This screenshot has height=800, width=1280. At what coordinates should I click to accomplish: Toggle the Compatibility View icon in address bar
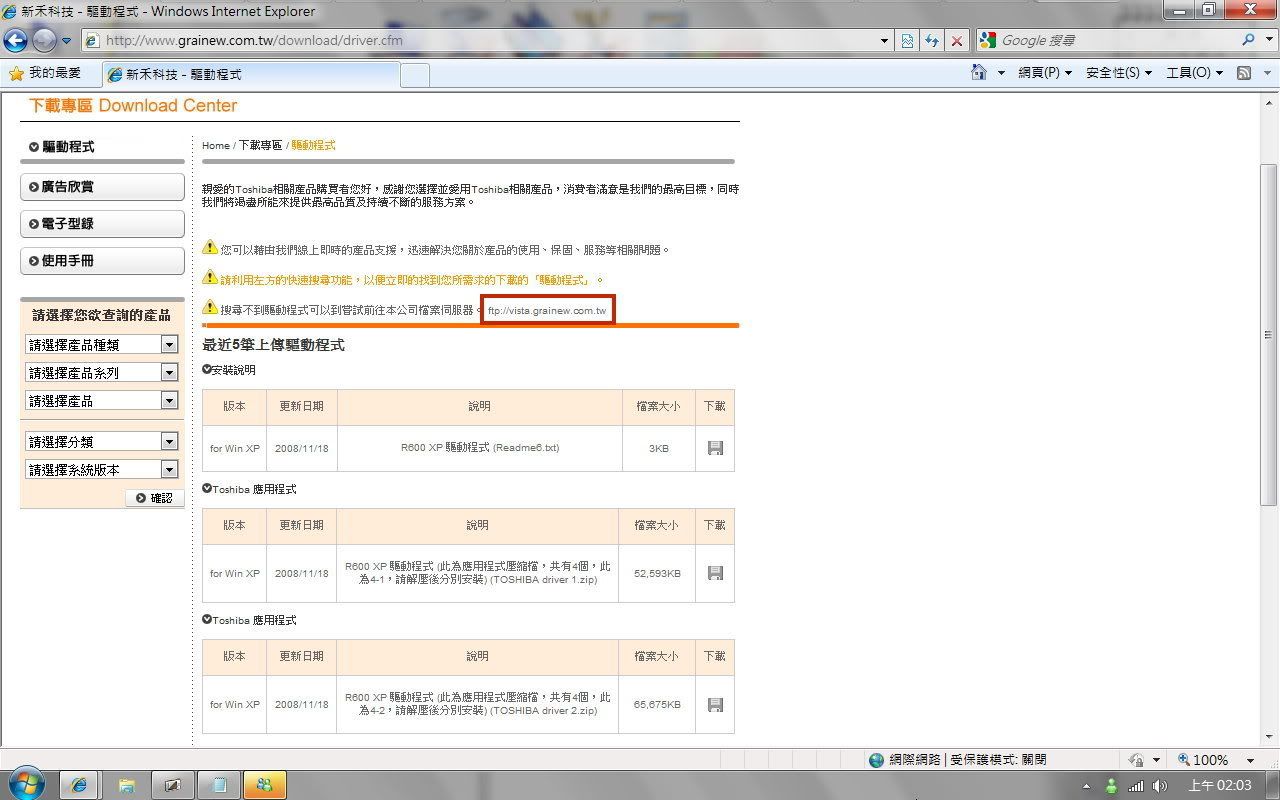[907, 41]
